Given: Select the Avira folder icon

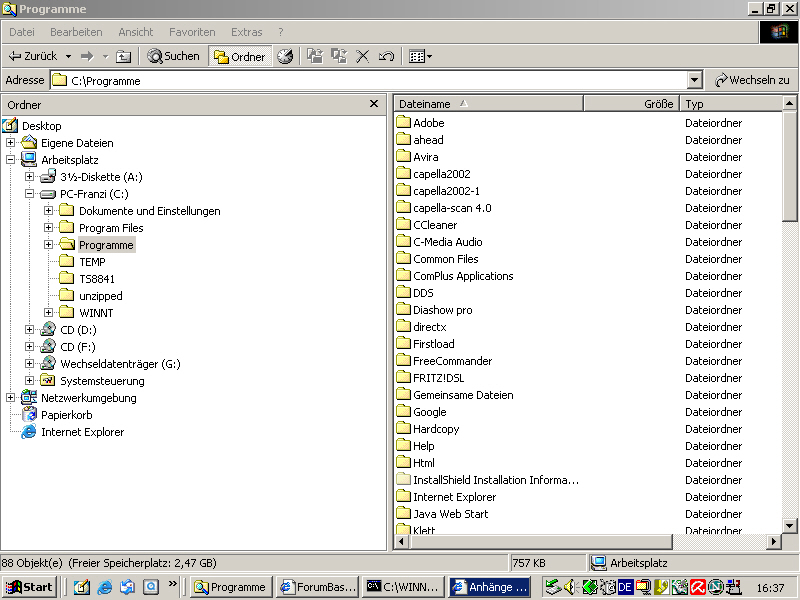Looking at the screenshot, I should click(403, 156).
